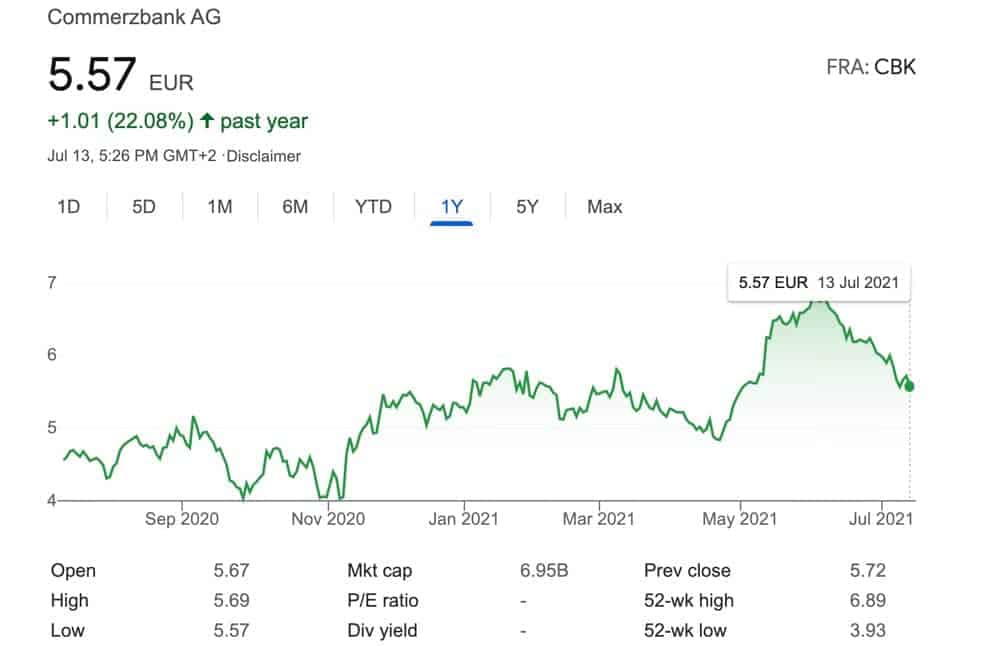
Task: Click the +1.01 (22.08%) change text
Action: [x=120, y=121]
